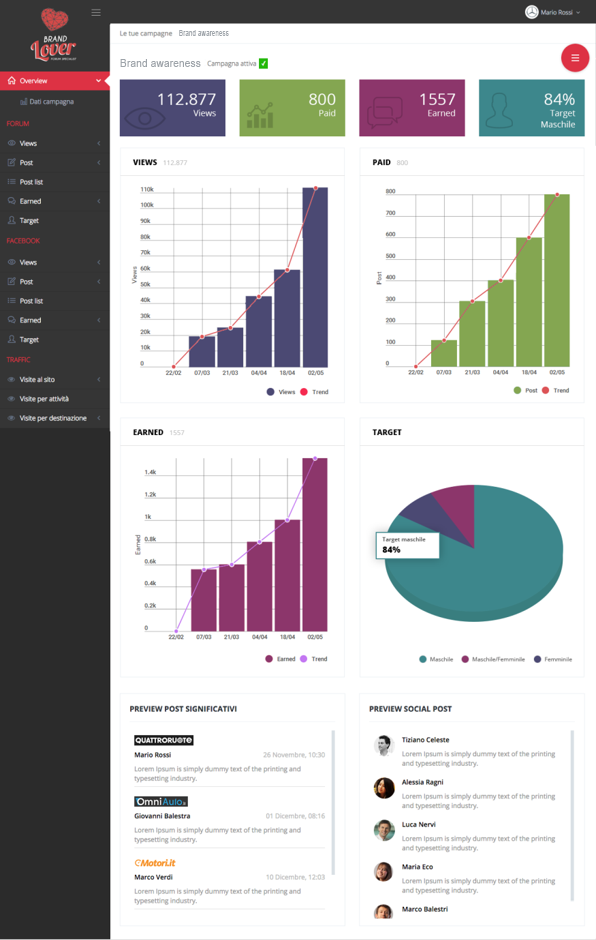596x940 pixels.
Task: Click the OmniAuto logo post
Action: pos(161,802)
